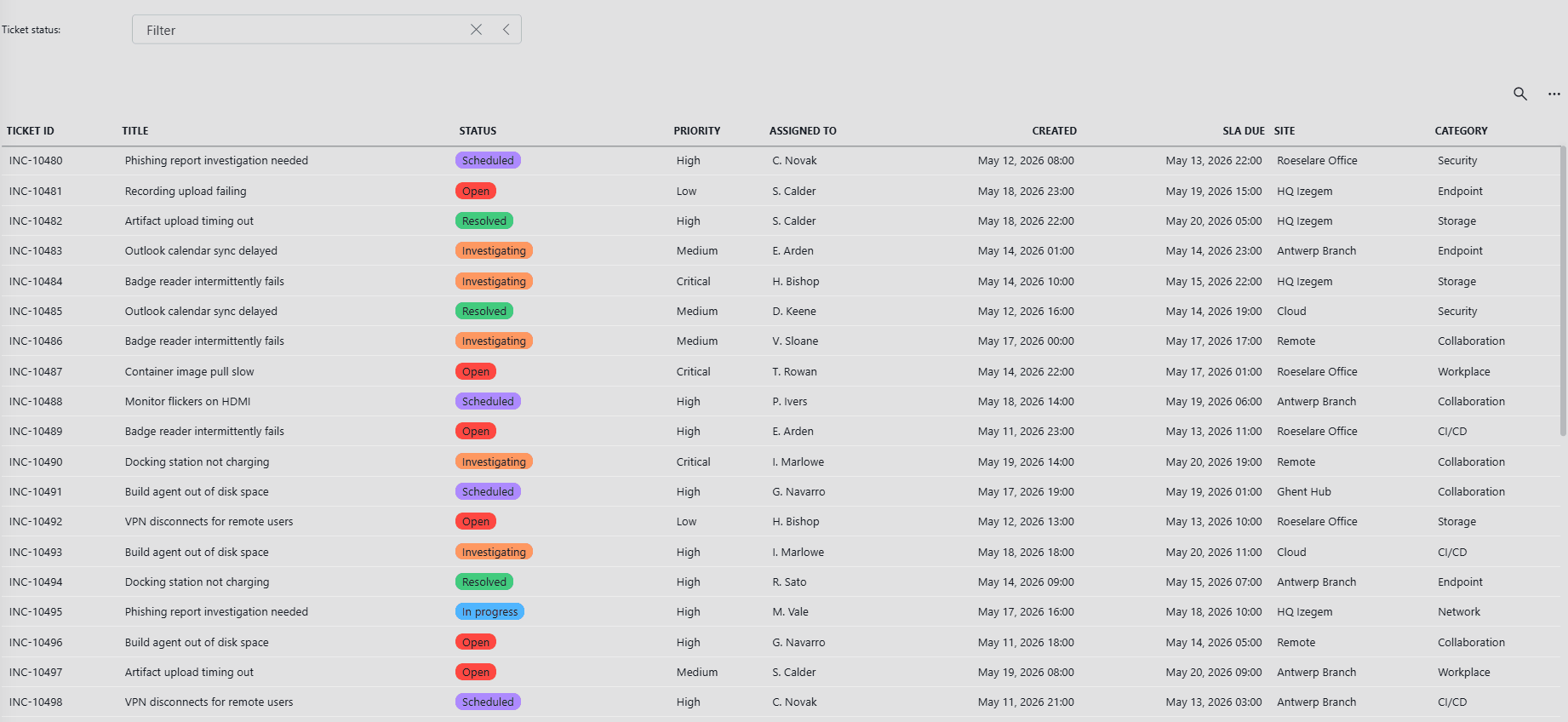Open table search with the magnifier icon
The image size is (1568, 722).
[1520, 94]
